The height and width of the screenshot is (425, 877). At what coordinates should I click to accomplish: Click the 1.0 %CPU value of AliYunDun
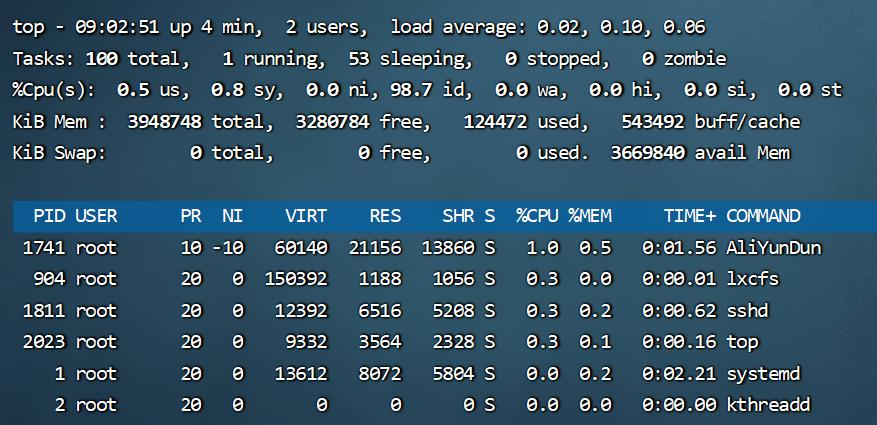click(x=543, y=248)
